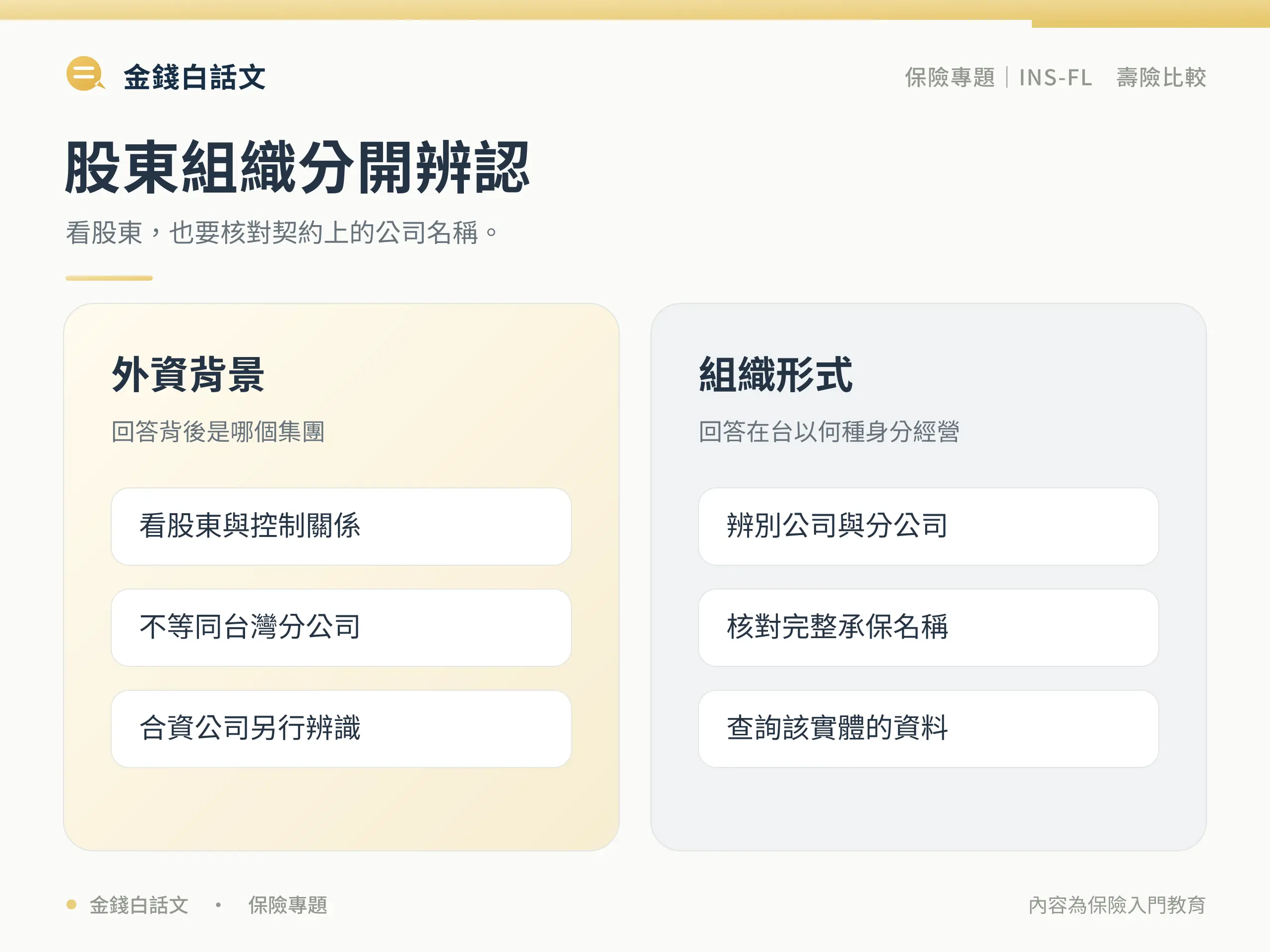Select the INS-FL code in the header
The width and height of the screenshot is (1270, 952).
(x=1055, y=77)
